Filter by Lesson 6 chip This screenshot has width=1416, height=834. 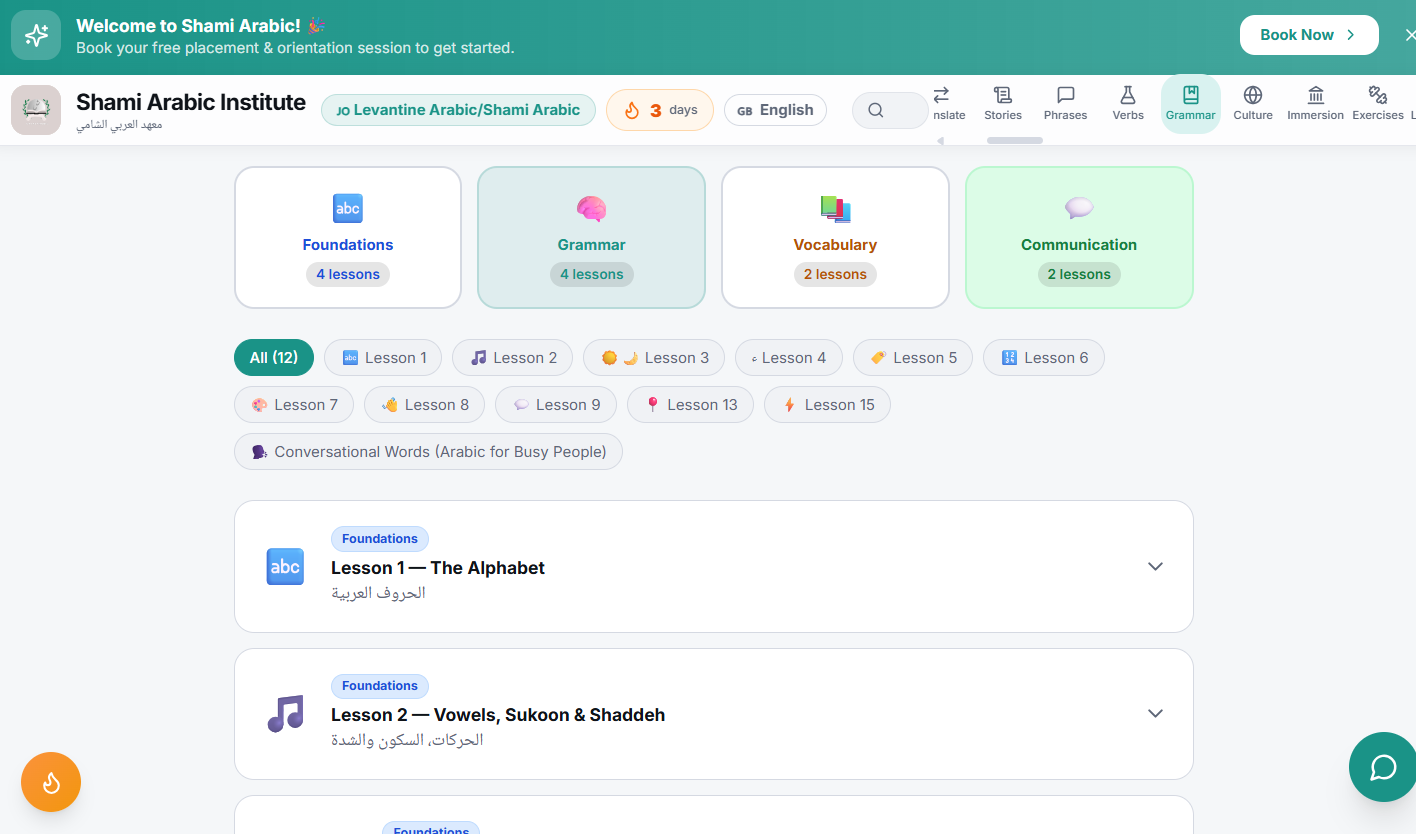[1044, 358]
